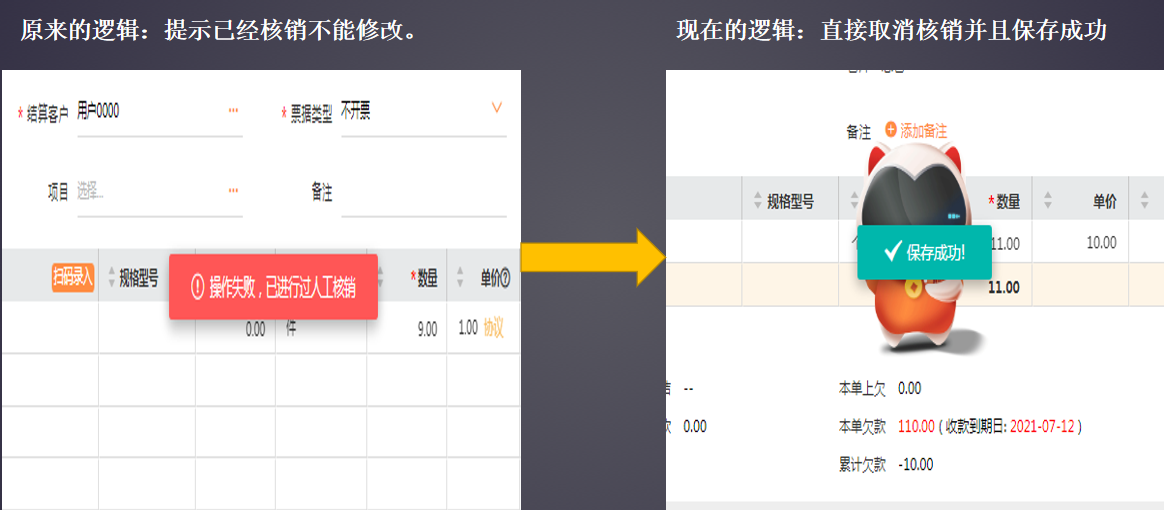
Task: Click the plus icon beside 添加备注
Action: (891, 129)
